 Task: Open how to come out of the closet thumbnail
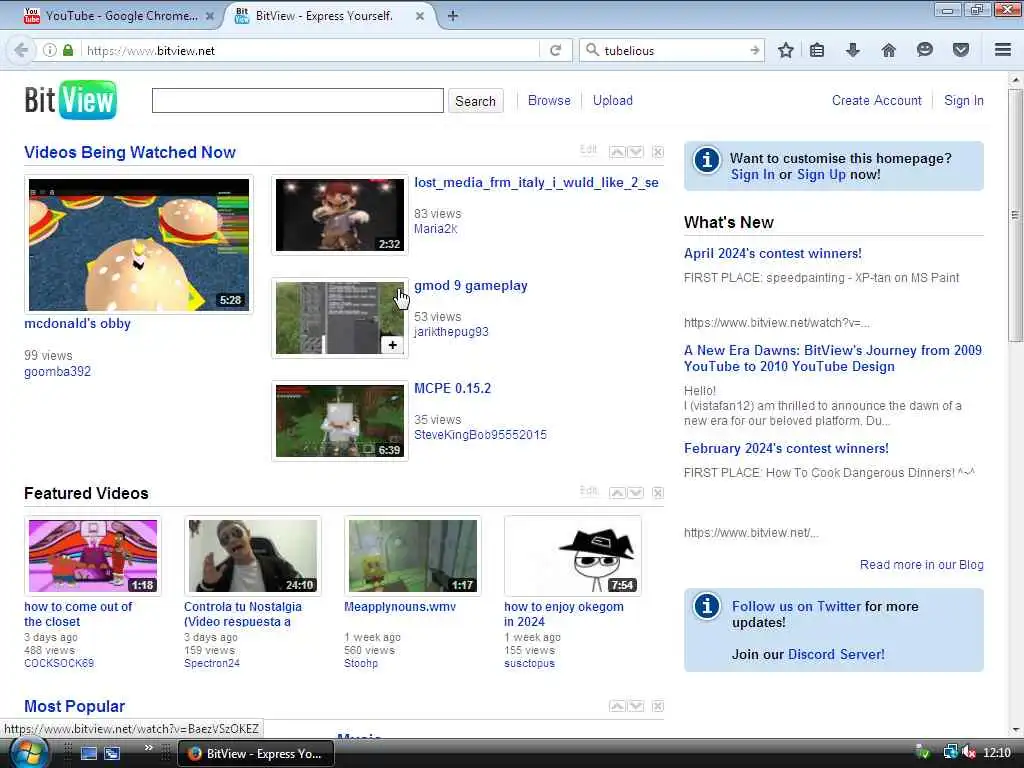[x=93, y=556]
